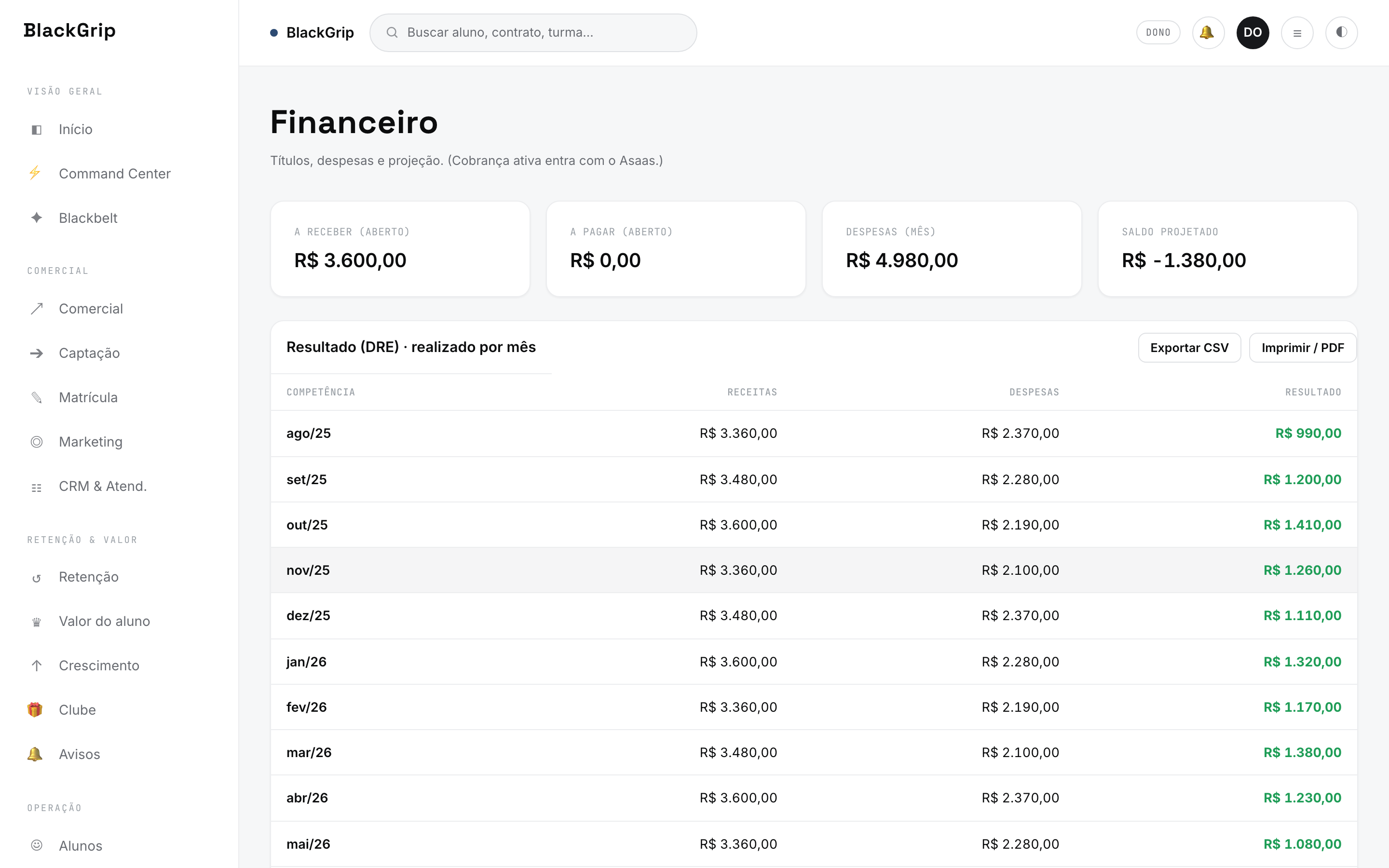The width and height of the screenshot is (1389, 868).
Task: Select the dez/25 row label
Action: point(308,615)
